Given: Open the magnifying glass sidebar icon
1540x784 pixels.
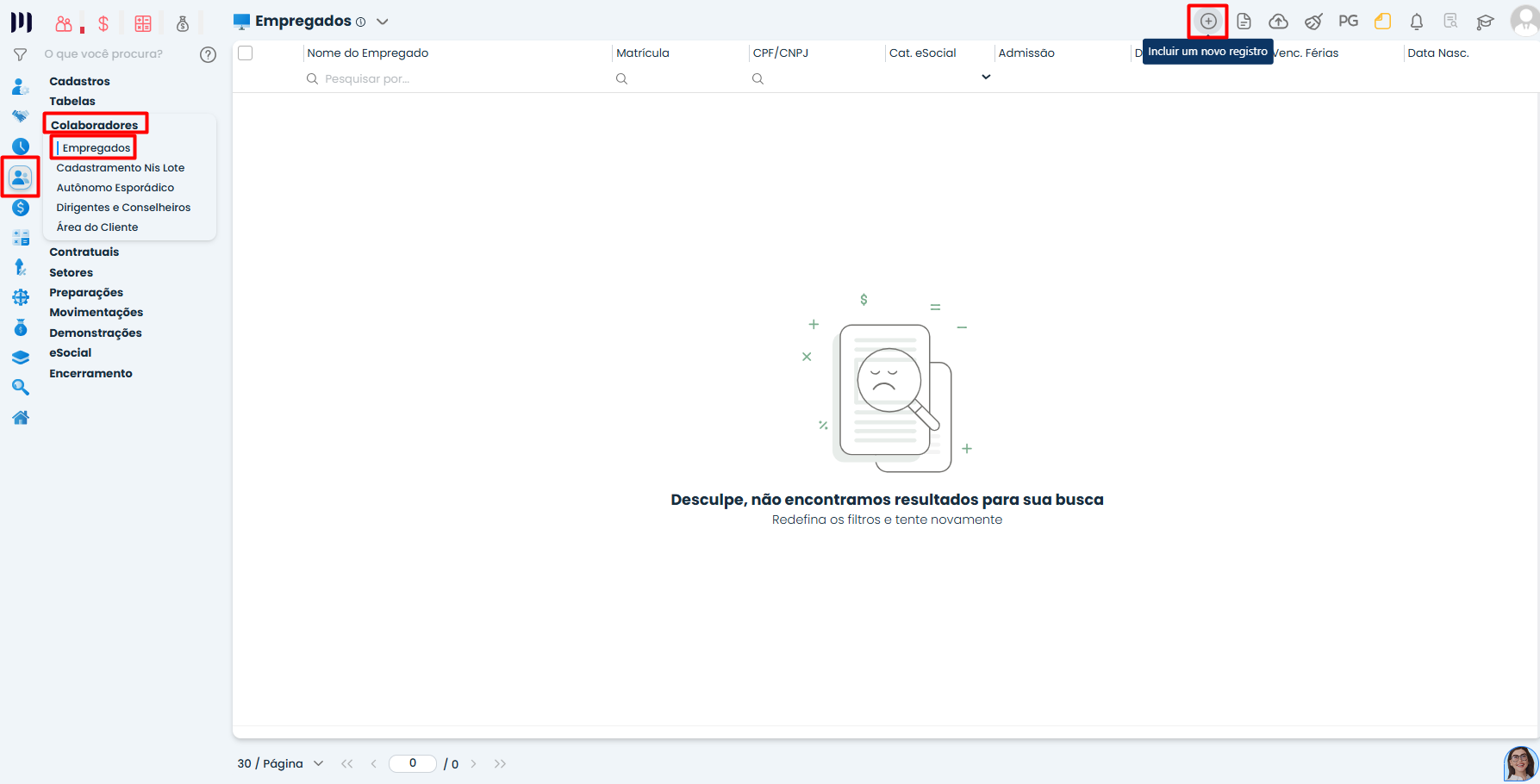Looking at the screenshot, I should coord(21,388).
